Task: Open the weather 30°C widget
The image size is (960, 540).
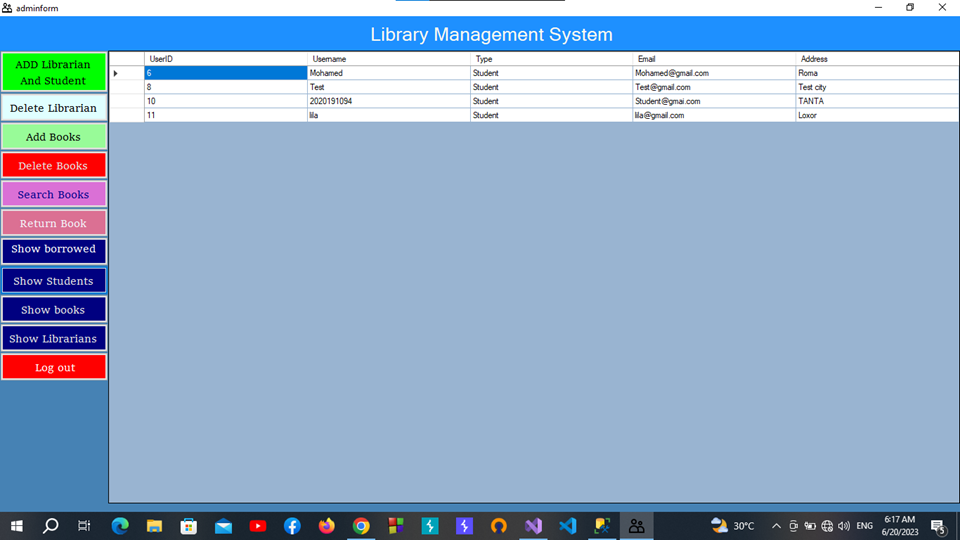Action: click(x=733, y=526)
